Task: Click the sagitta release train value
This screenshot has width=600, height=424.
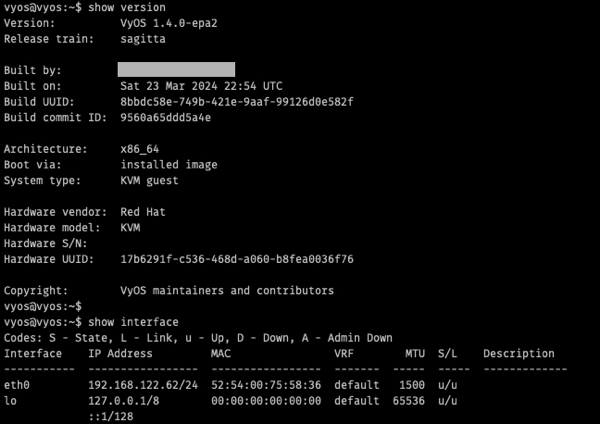Action: click(143, 39)
